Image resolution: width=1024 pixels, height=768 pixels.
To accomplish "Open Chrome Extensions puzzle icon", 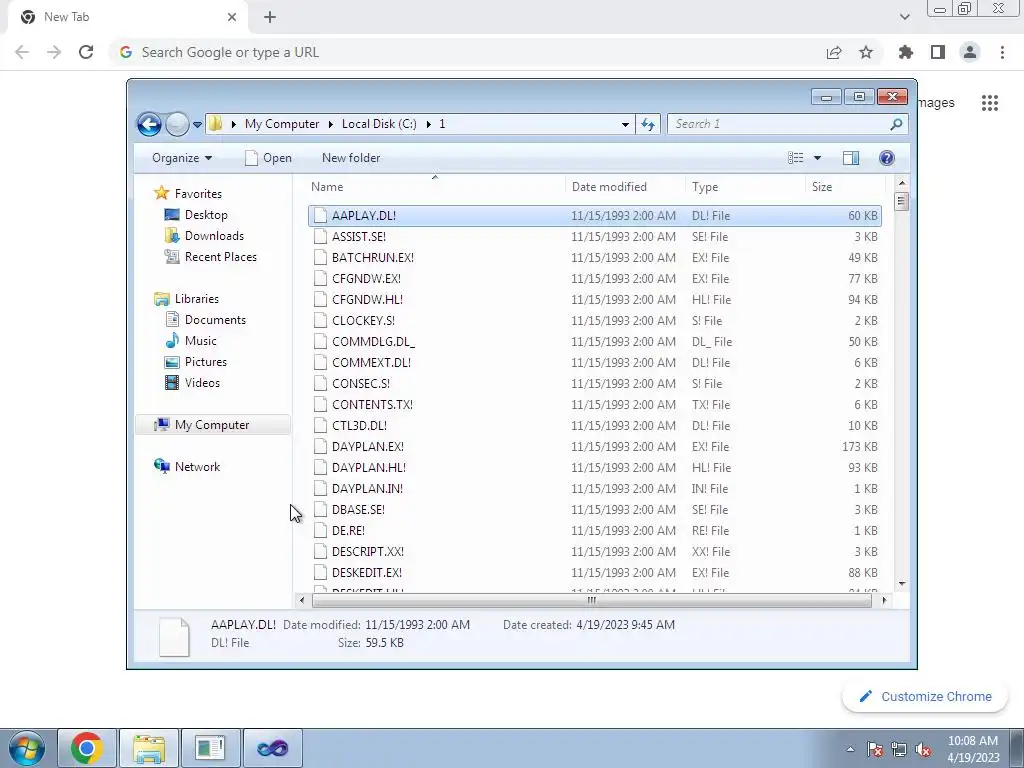I will (x=905, y=52).
